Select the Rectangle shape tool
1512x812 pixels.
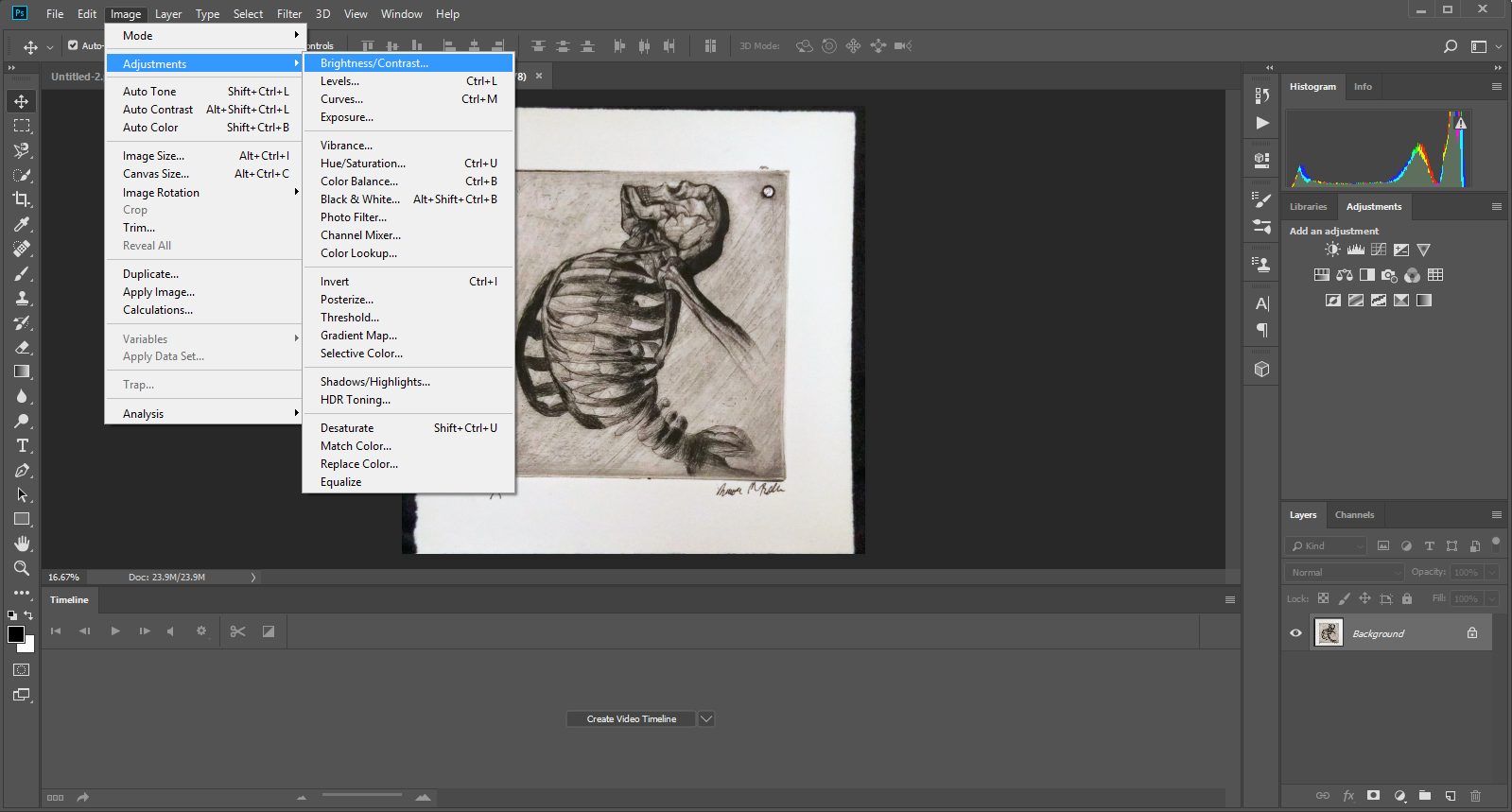tap(22, 519)
